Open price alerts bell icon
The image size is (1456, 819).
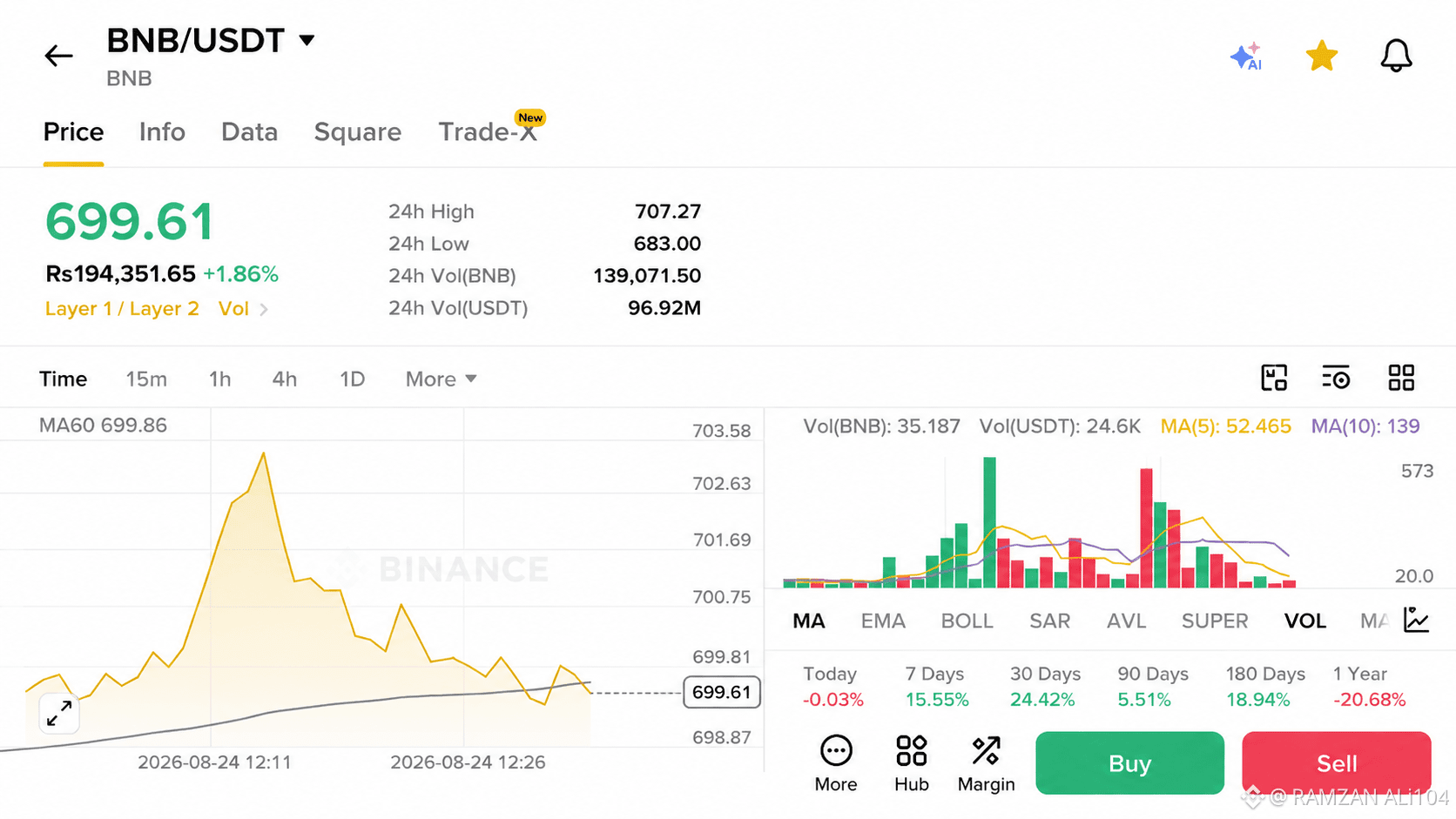click(x=1396, y=56)
